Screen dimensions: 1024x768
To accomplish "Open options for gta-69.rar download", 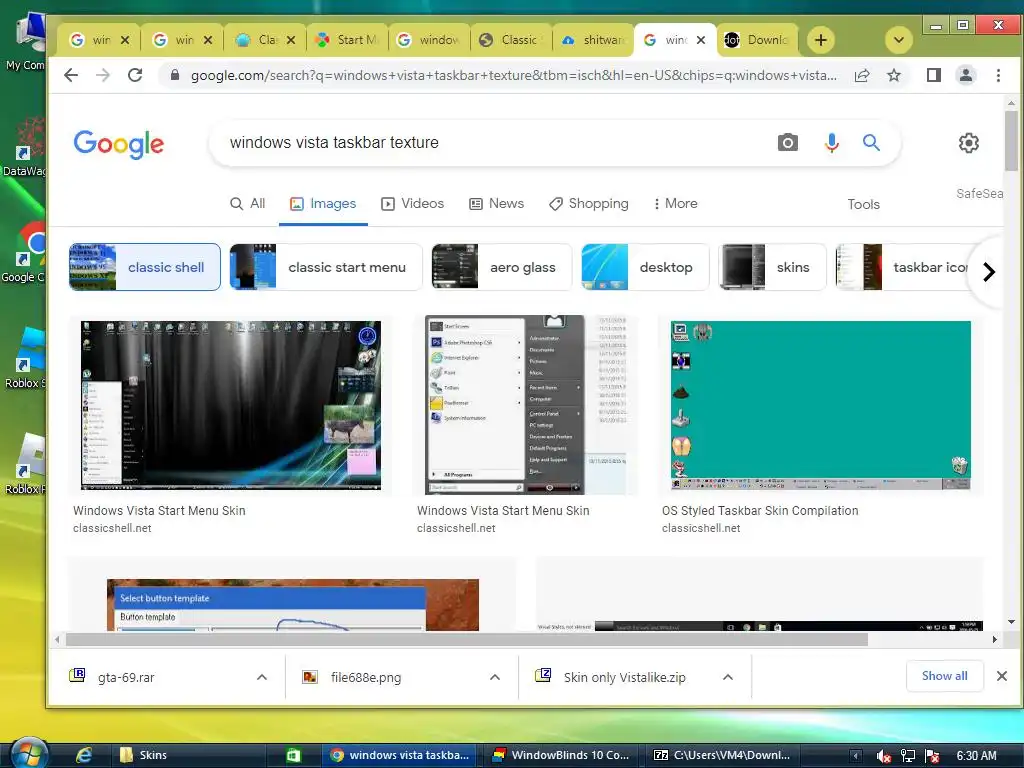I will pyautogui.click(x=262, y=677).
